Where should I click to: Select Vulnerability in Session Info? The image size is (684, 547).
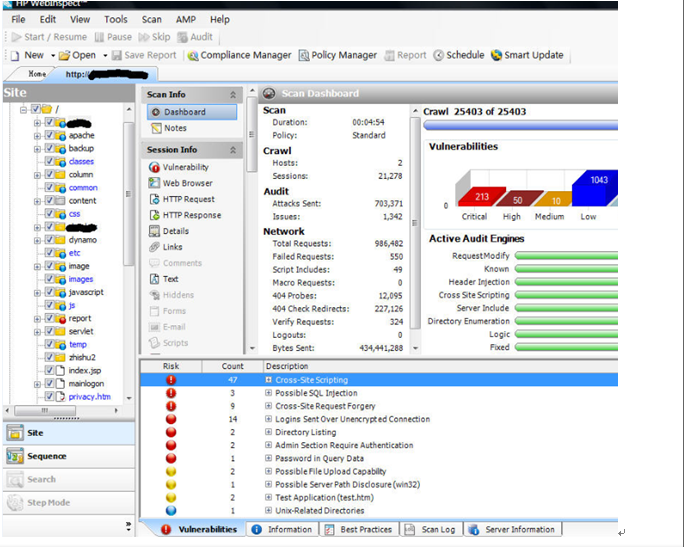[185, 167]
